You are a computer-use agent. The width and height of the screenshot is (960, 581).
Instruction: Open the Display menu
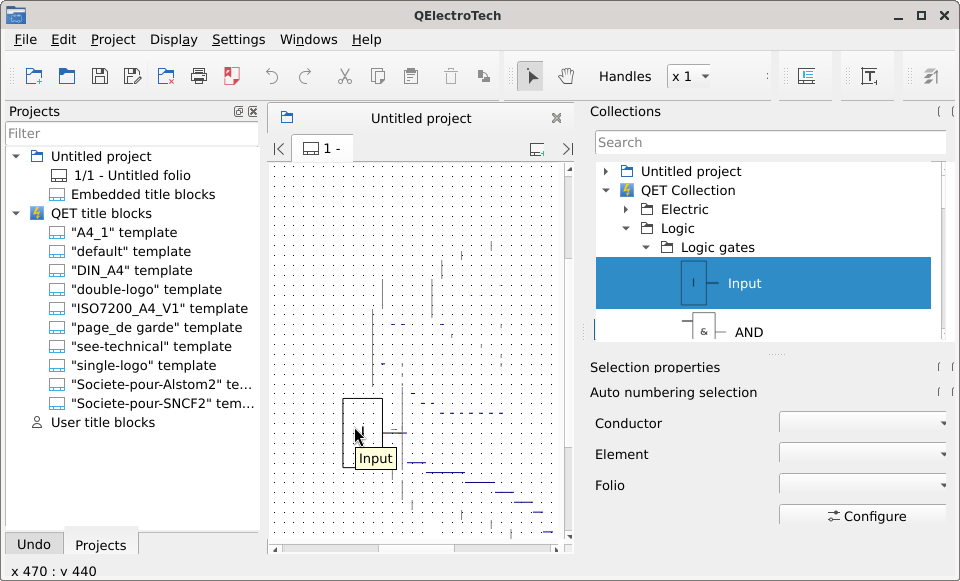coord(173,40)
